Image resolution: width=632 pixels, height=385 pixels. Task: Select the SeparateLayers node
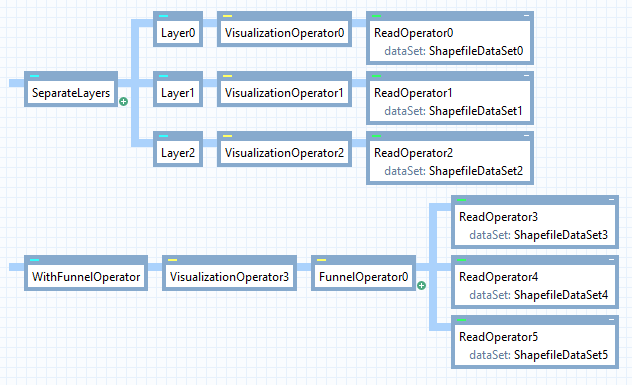pyautogui.click(x=71, y=89)
